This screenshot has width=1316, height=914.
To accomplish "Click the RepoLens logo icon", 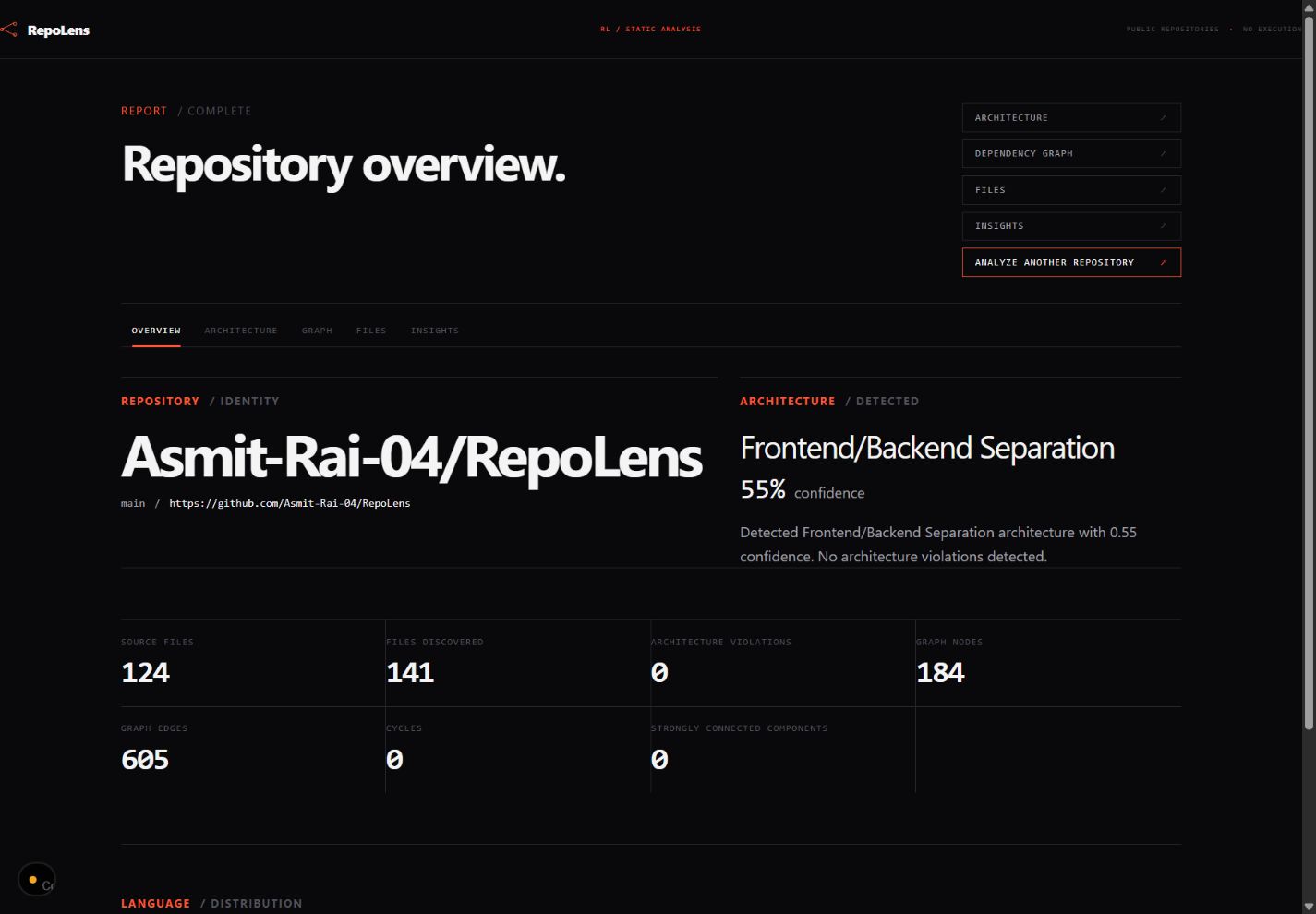I will pos(9,30).
